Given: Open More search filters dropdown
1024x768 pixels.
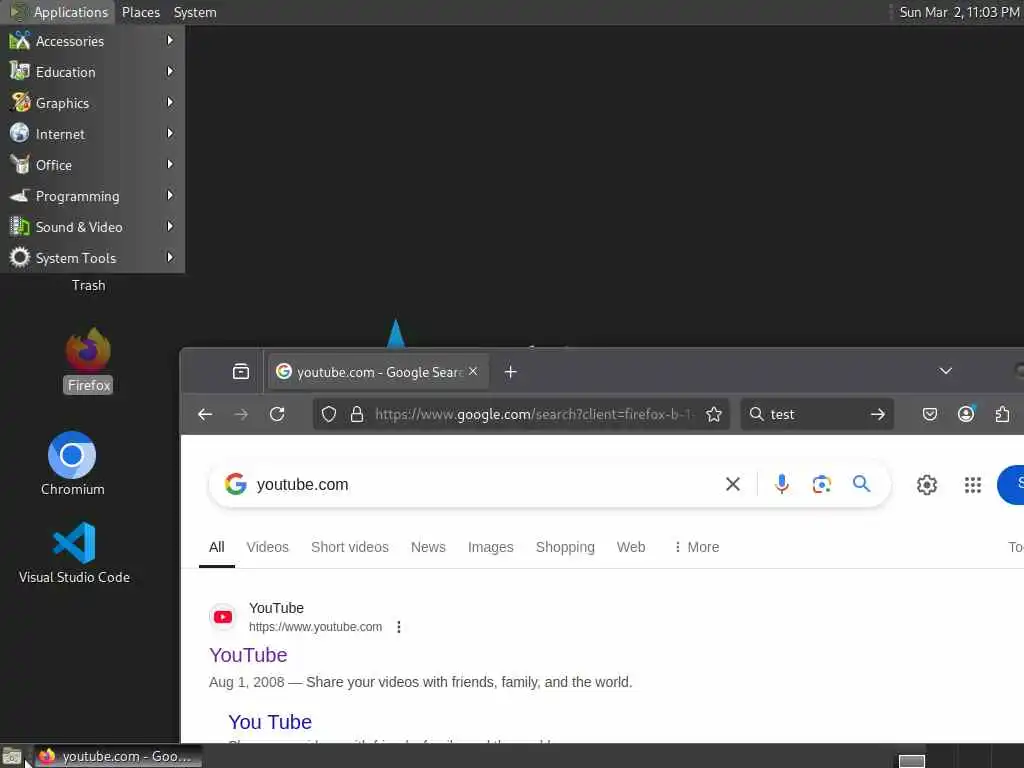Looking at the screenshot, I should click(x=696, y=547).
